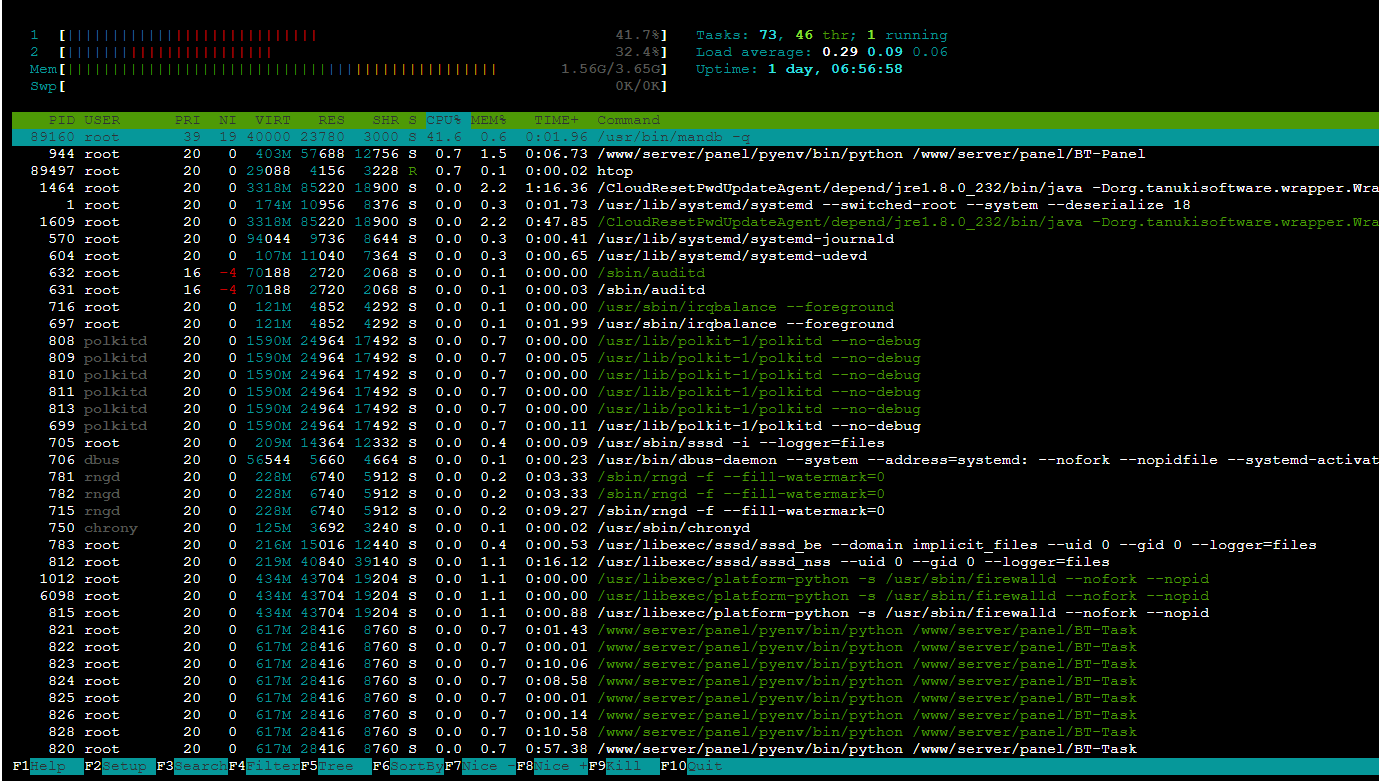Select PID 6098 firewalld thread row
This screenshot has width=1379, height=781.
coord(695,596)
